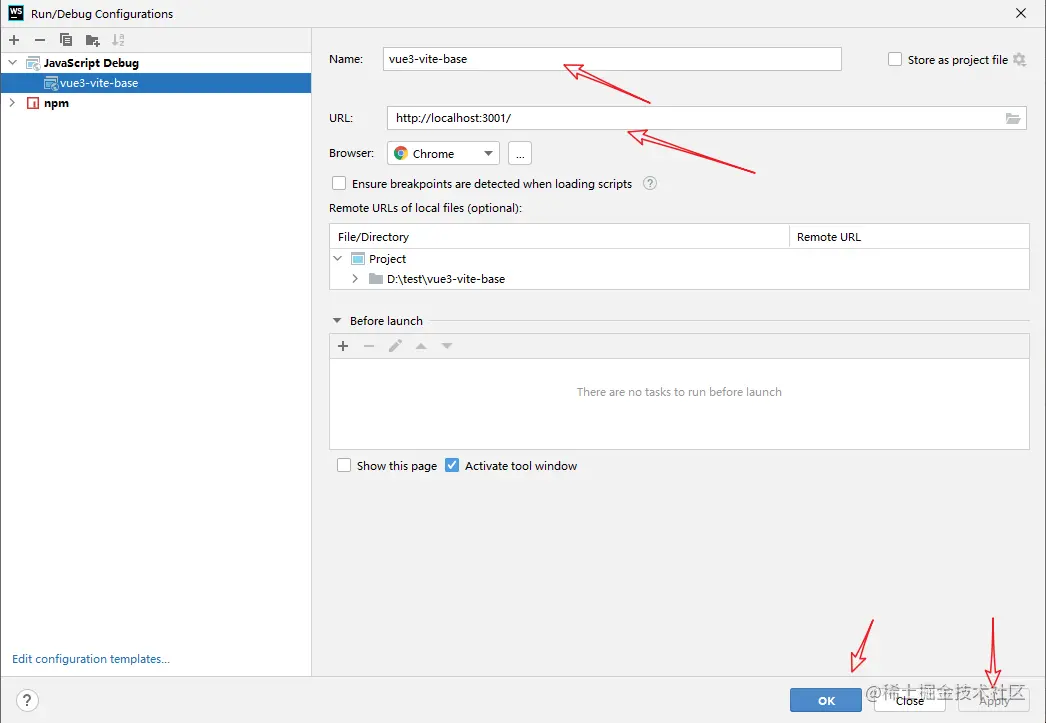
Task: Add a new run configuration
Action: click(x=14, y=40)
